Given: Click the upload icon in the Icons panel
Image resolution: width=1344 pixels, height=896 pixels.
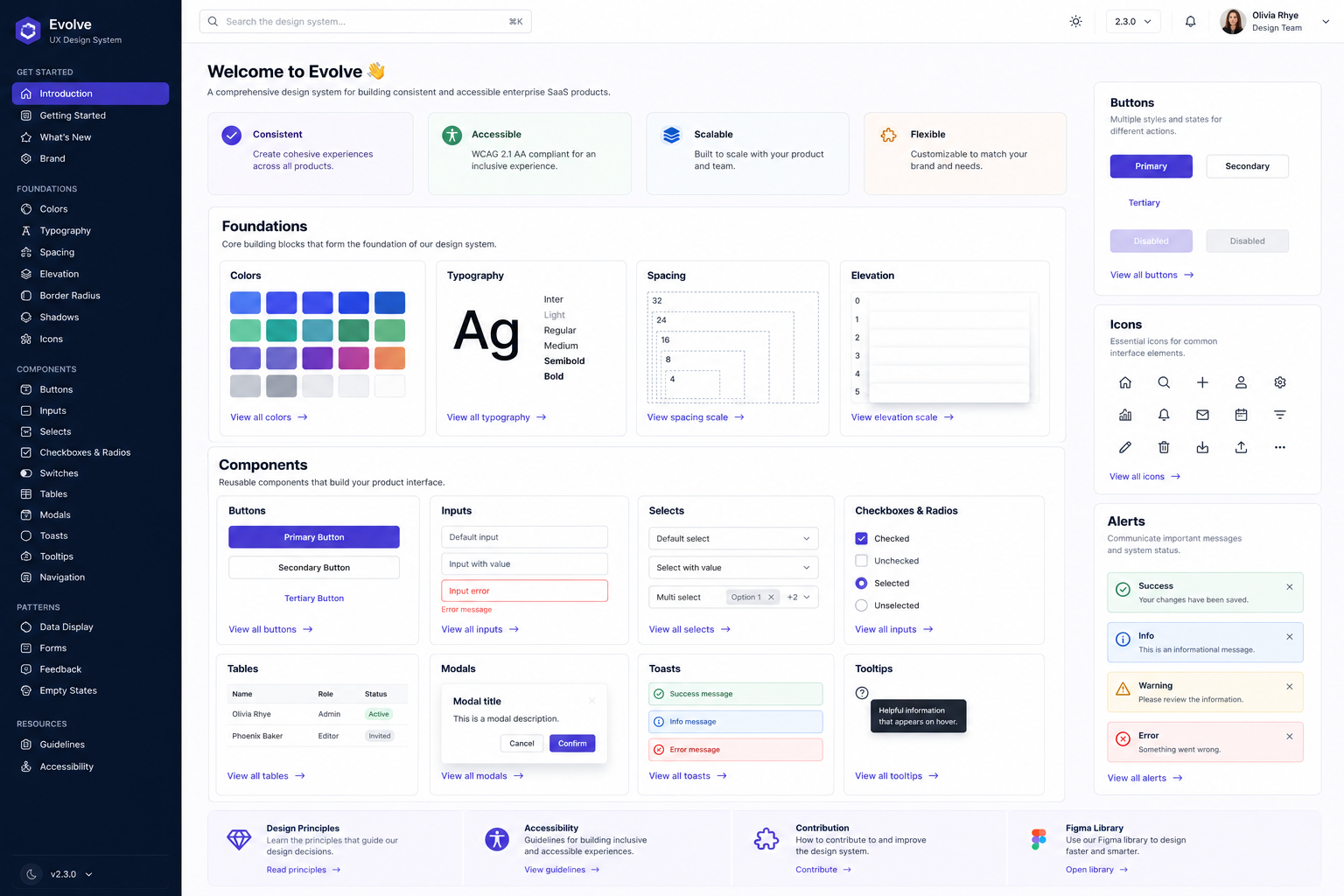Looking at the screenshot, I should pos(1241,447).
